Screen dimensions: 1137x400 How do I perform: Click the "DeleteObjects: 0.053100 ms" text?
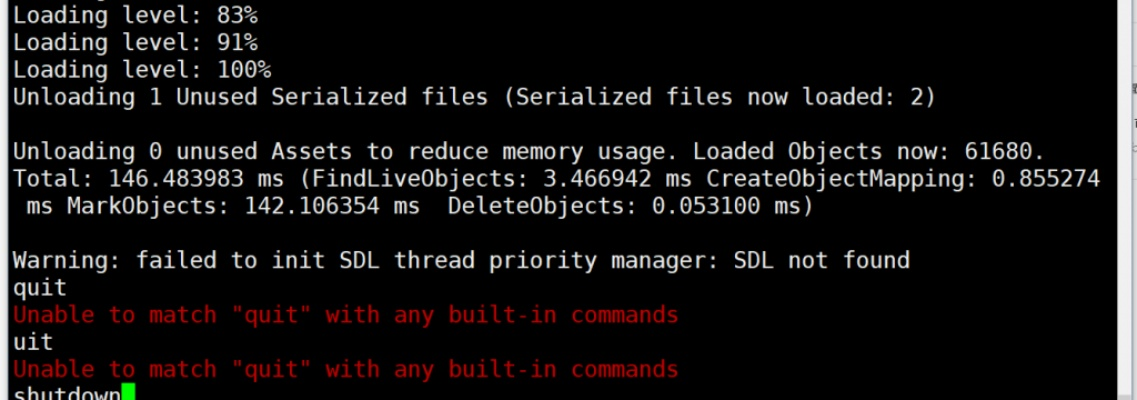630,206
